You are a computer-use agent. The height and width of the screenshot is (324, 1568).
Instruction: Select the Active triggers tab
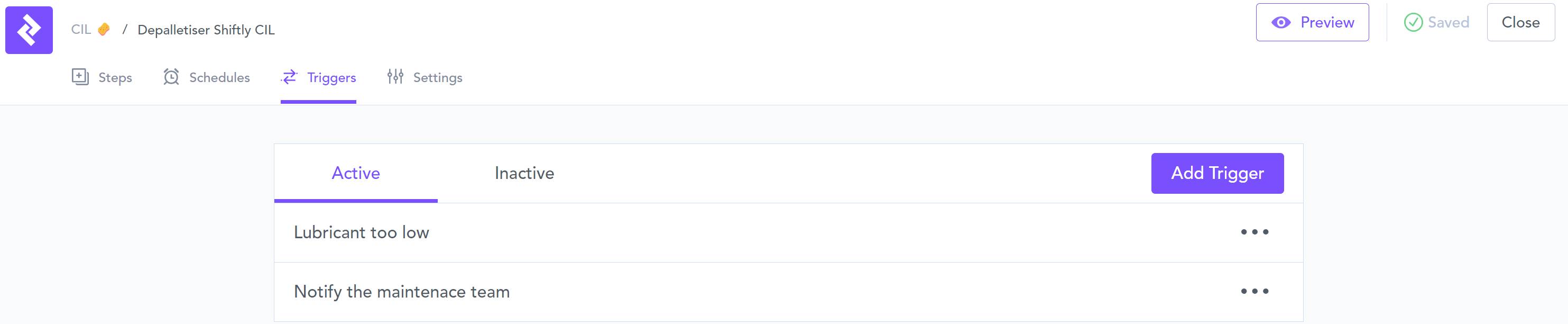355,173
